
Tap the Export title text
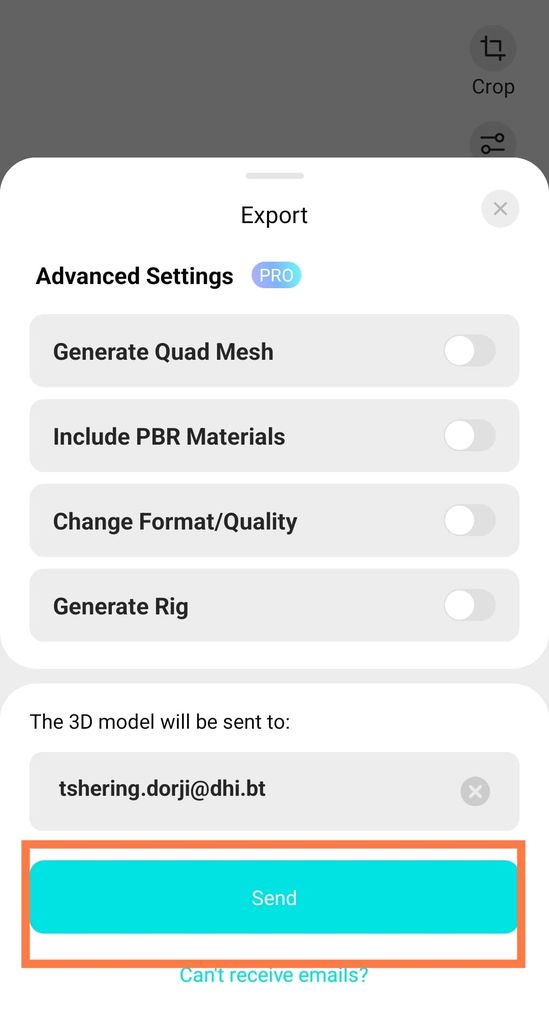click(274, 215)
